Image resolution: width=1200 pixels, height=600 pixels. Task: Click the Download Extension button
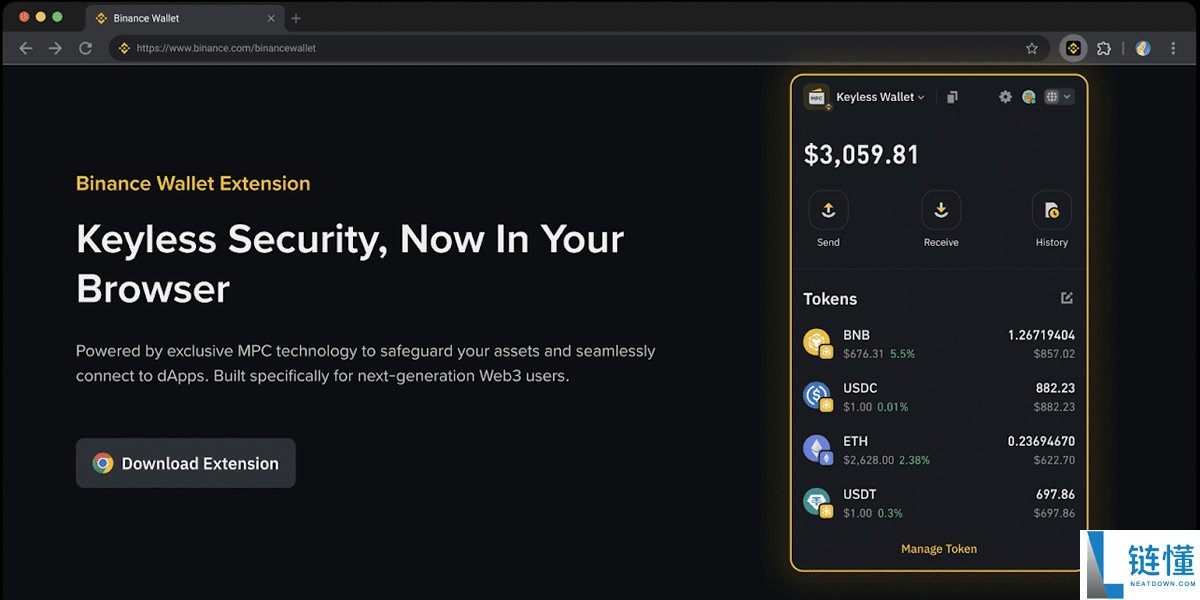coord(186,463)
